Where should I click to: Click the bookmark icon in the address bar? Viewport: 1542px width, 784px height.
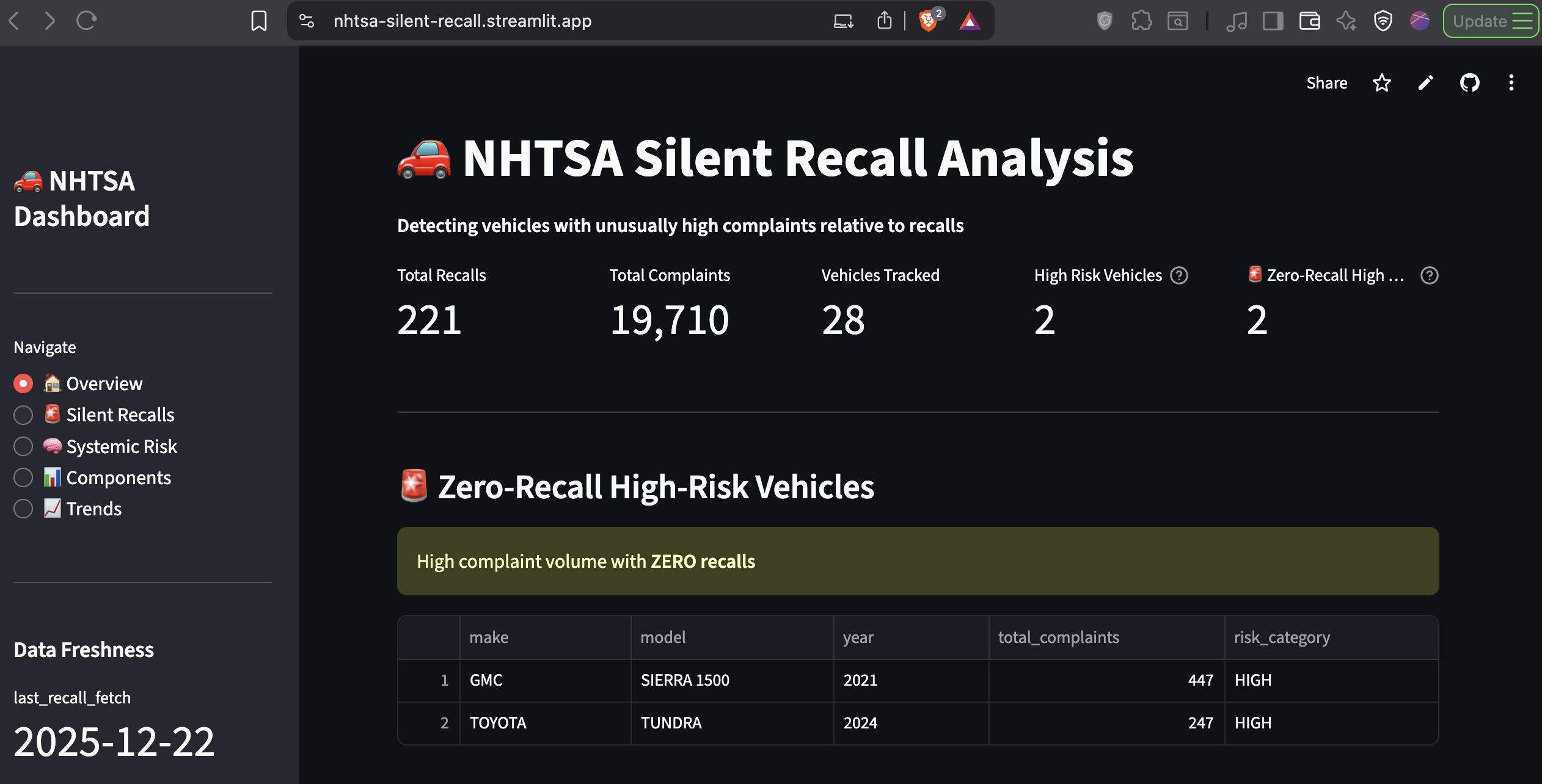(x=258, y=20)
